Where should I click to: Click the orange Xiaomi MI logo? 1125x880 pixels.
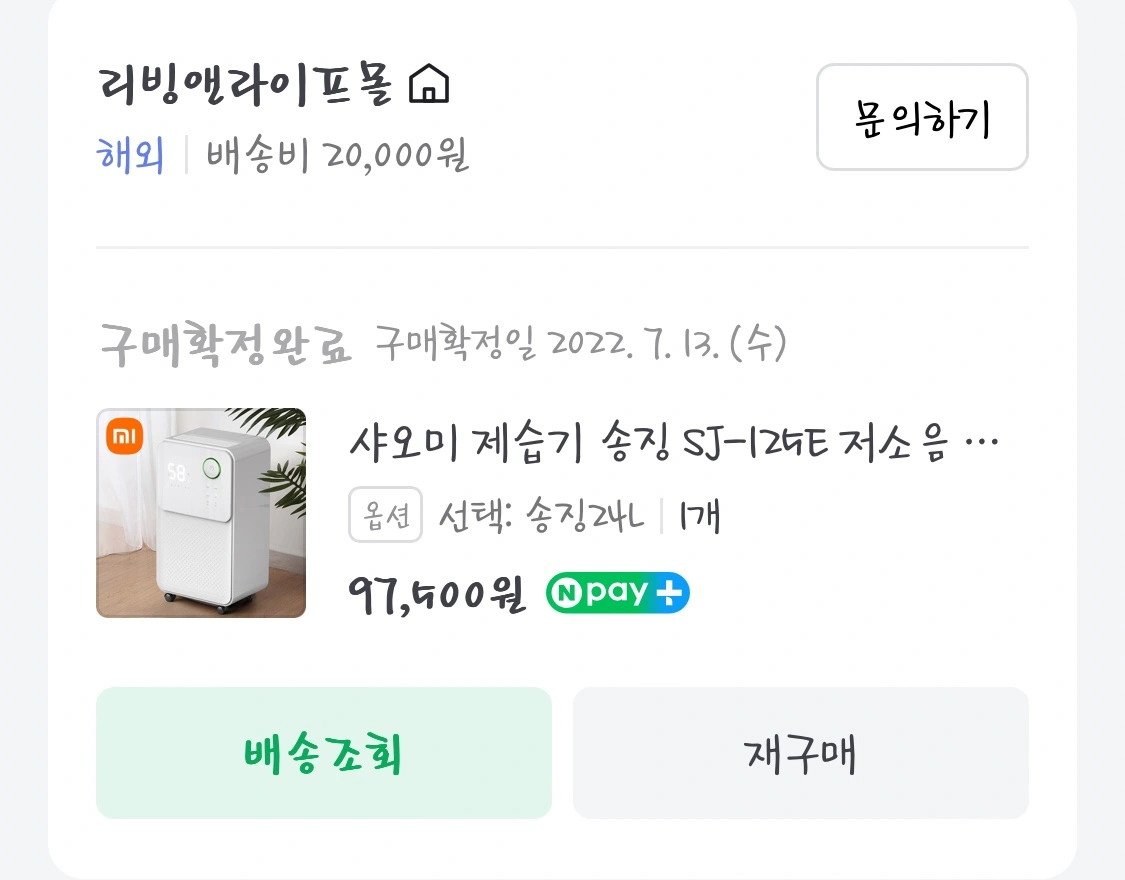pos(125,436)
